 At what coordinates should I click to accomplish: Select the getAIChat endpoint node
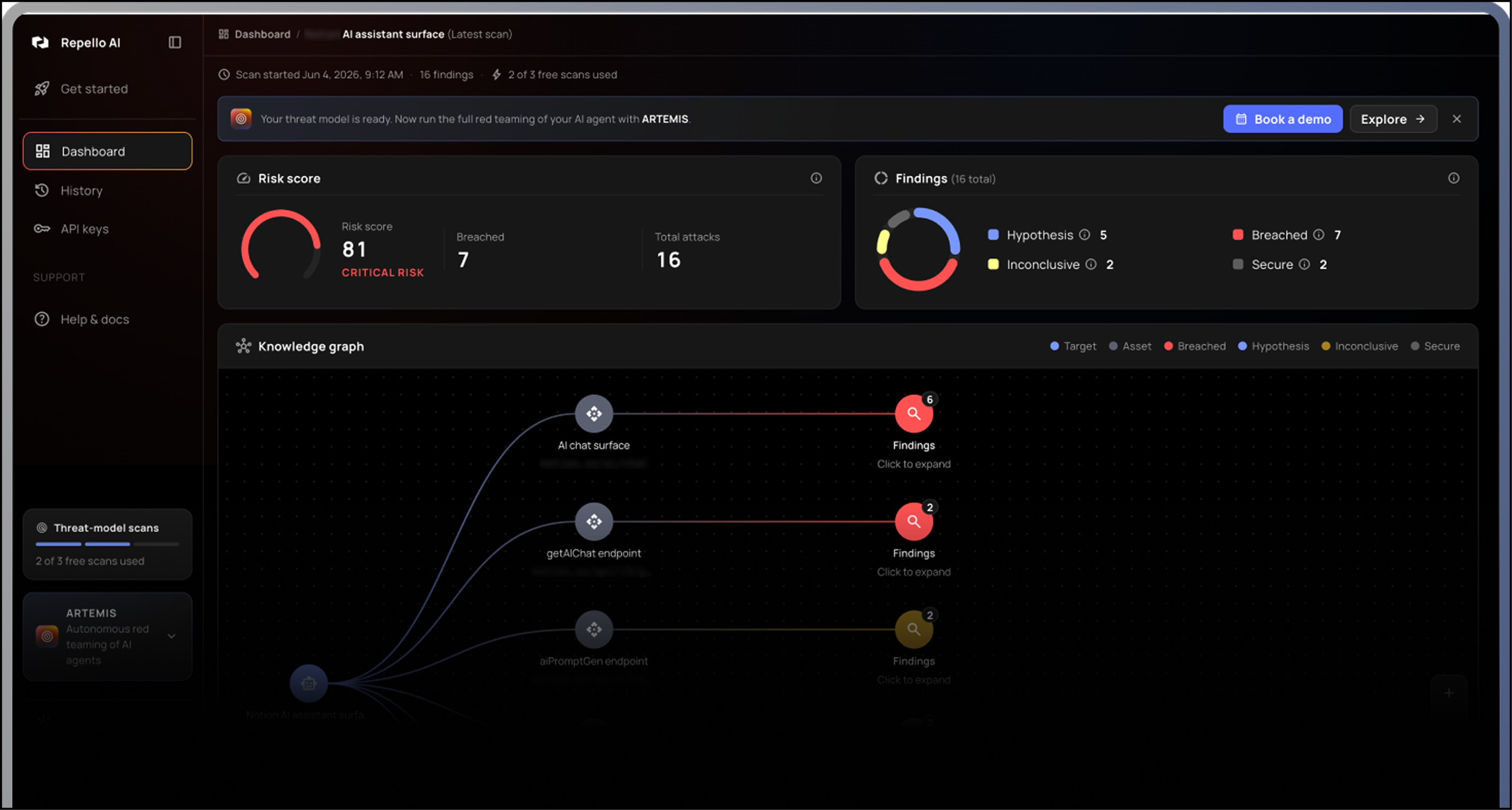click(x=594, y=522)
